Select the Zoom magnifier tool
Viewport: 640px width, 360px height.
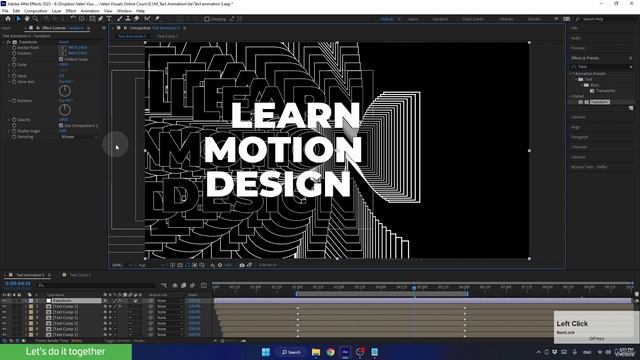click(36, 19)
